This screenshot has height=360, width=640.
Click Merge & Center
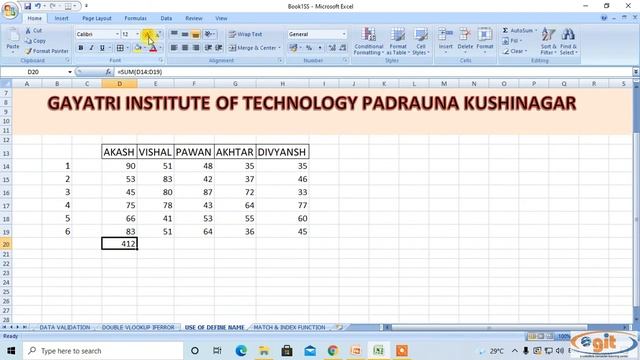tap(254, 48)
